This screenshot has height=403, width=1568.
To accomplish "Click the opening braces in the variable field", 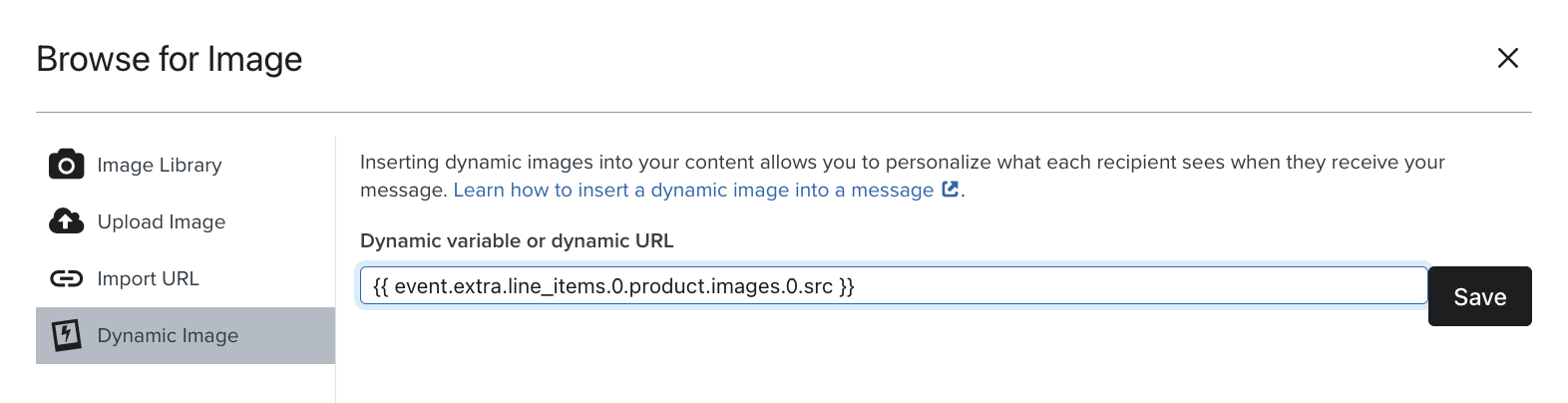I will (x=381, y=287).
